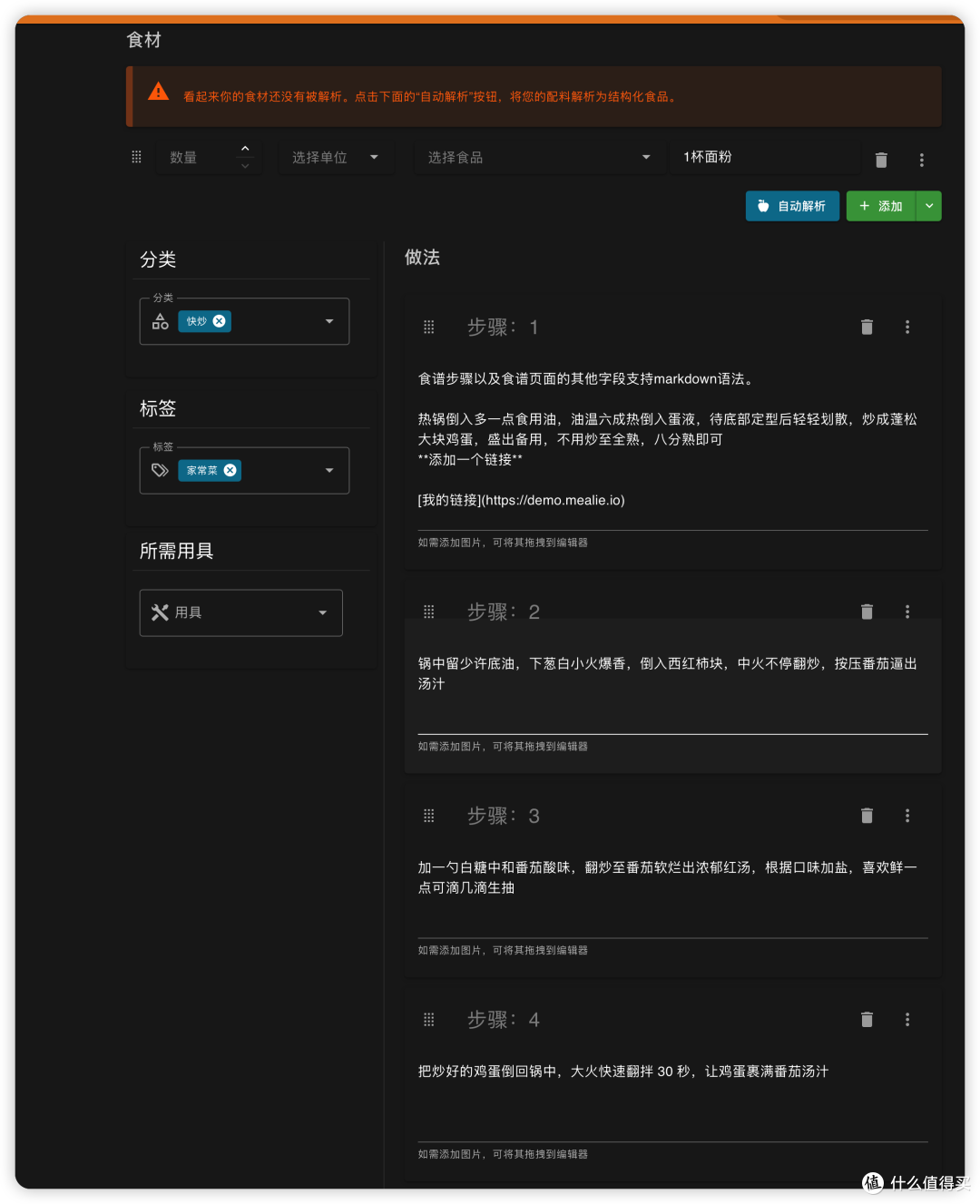Open more options for 步骤 1
This screenshot has width=980, height=1204.
[x=907, y=327]
